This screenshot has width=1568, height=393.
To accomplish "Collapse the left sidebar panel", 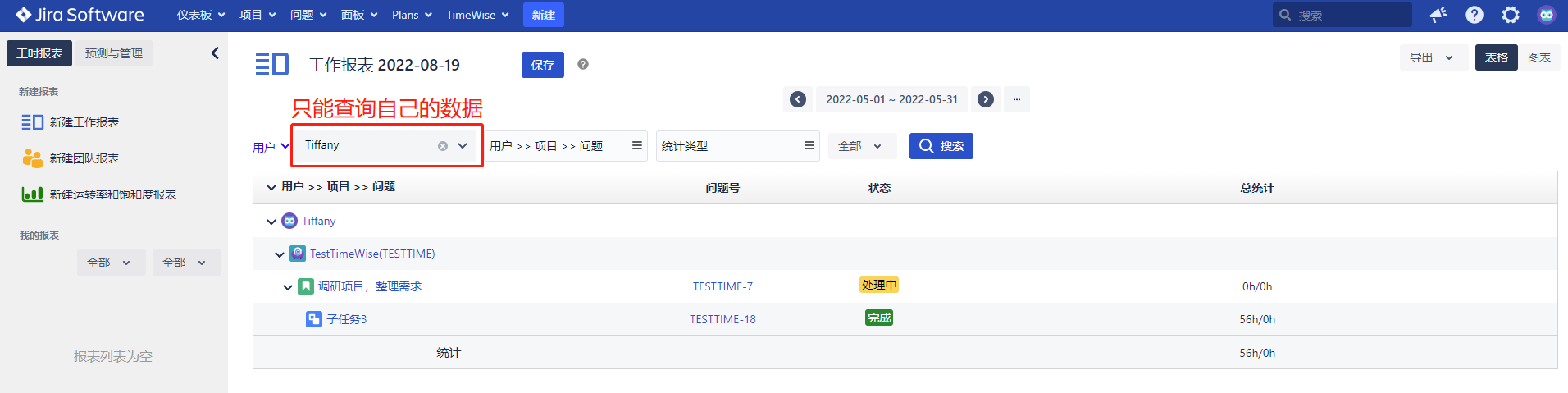I will tap(215, 53).
